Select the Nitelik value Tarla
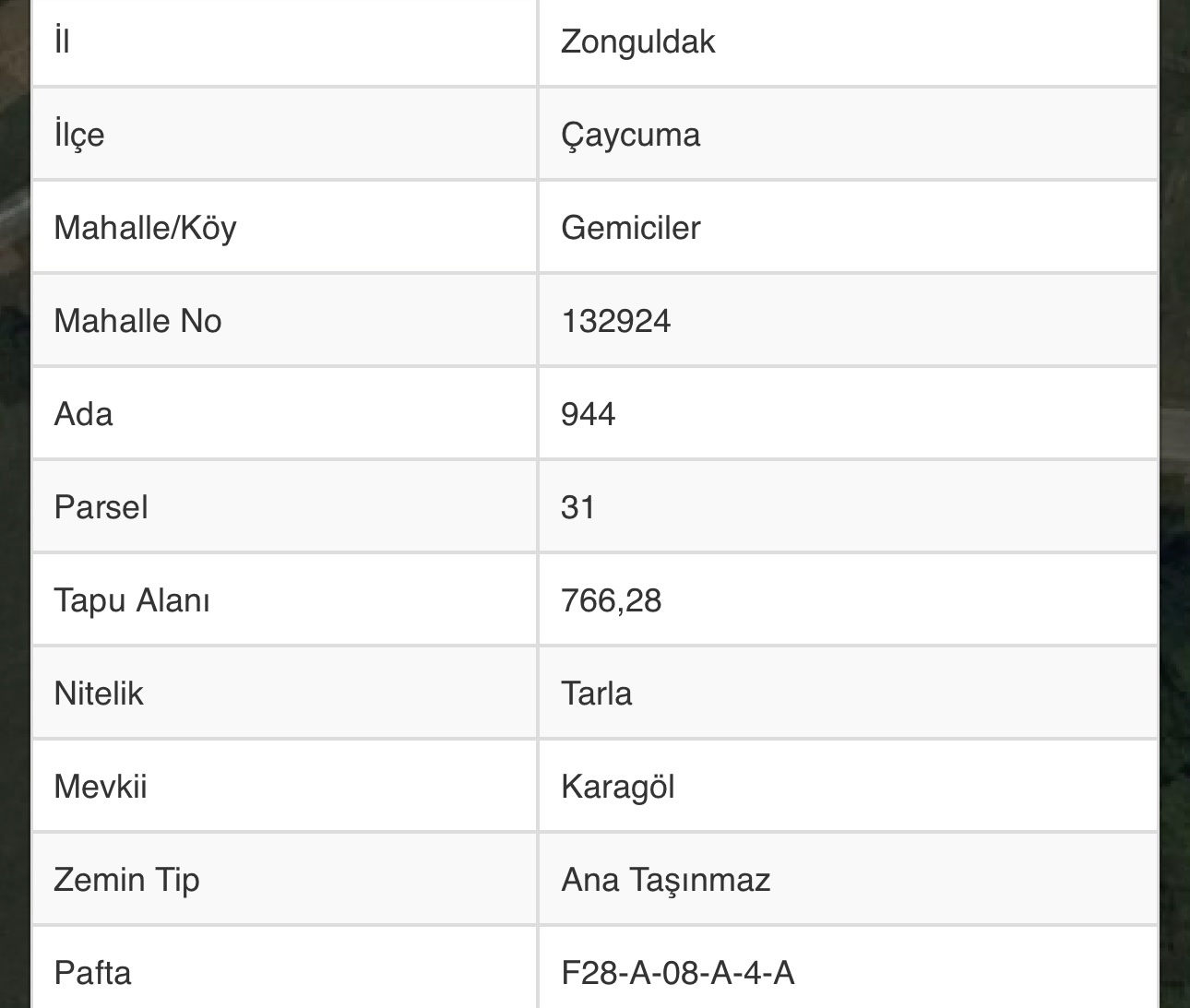 coord(597,694)
